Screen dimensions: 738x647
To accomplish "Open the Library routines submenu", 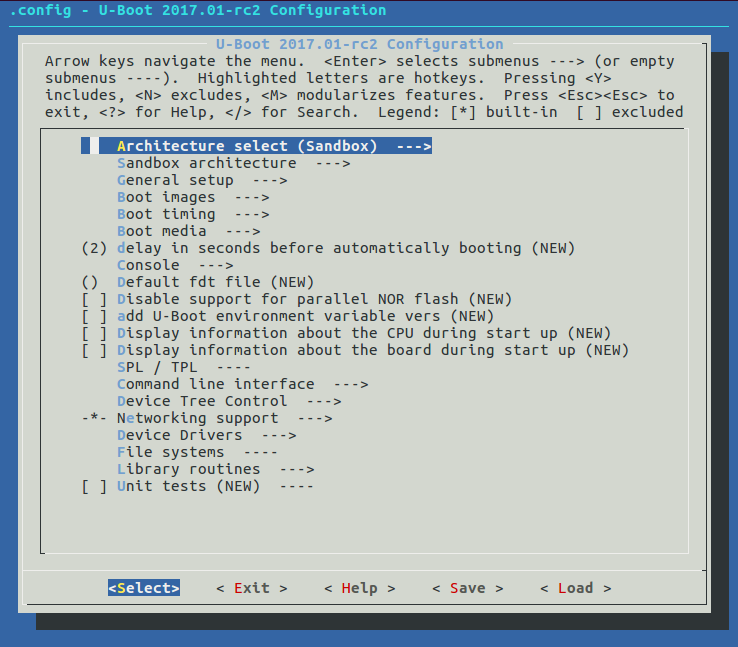I will (x=216, y=469).
